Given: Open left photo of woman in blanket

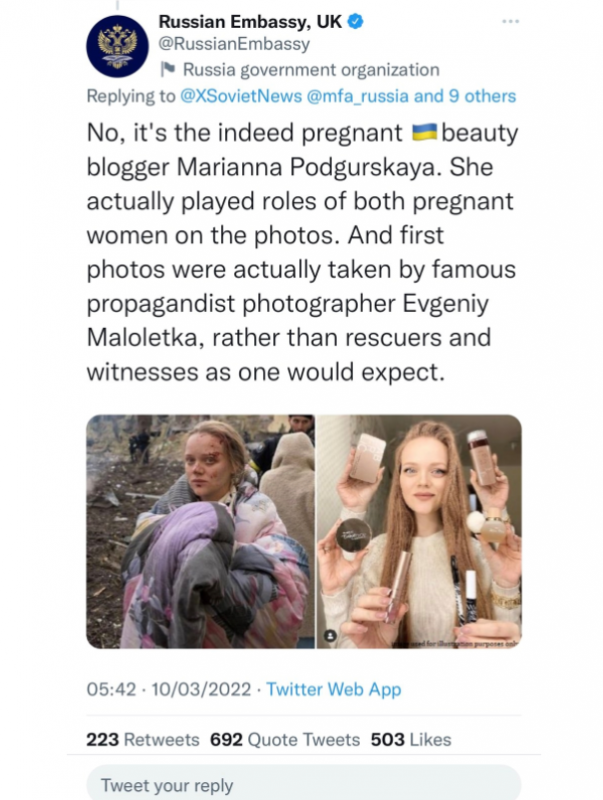Looking at the screenshot, I should [x=200, y=531].
